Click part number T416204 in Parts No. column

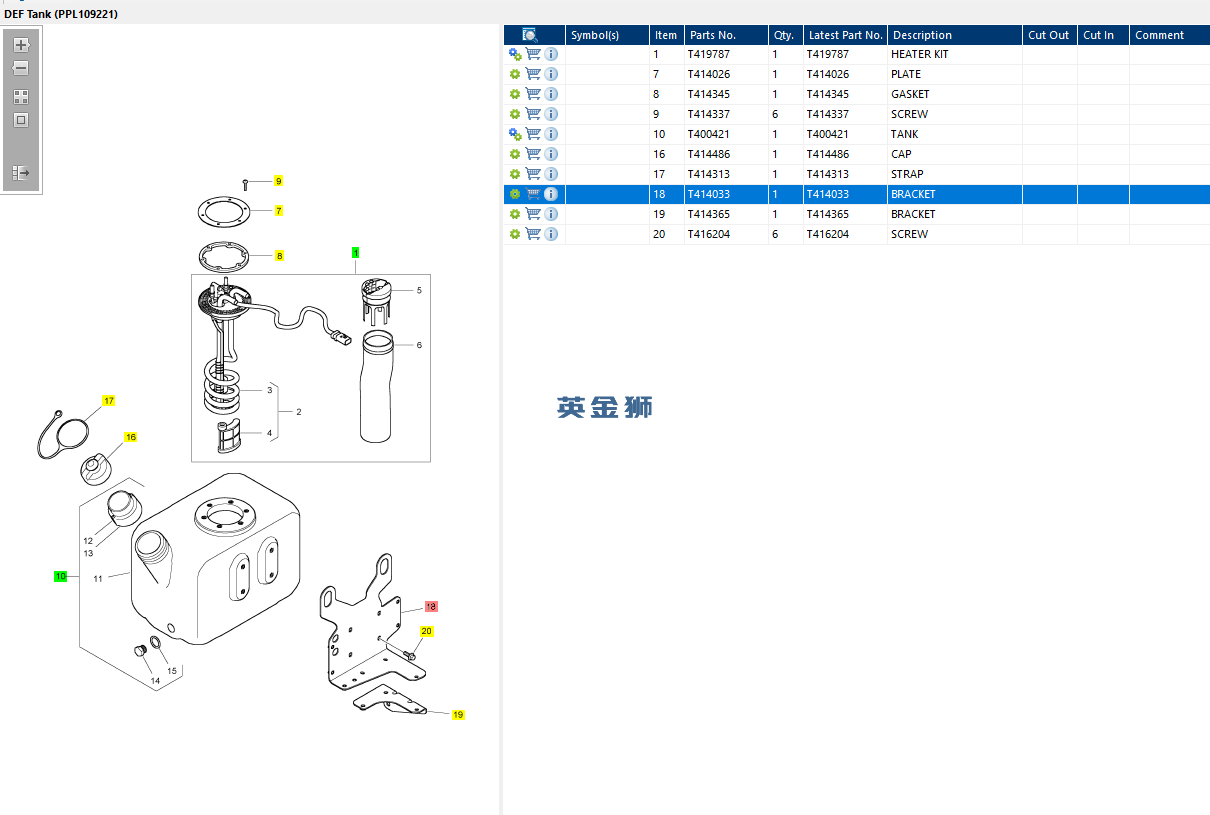pos(726,234)
